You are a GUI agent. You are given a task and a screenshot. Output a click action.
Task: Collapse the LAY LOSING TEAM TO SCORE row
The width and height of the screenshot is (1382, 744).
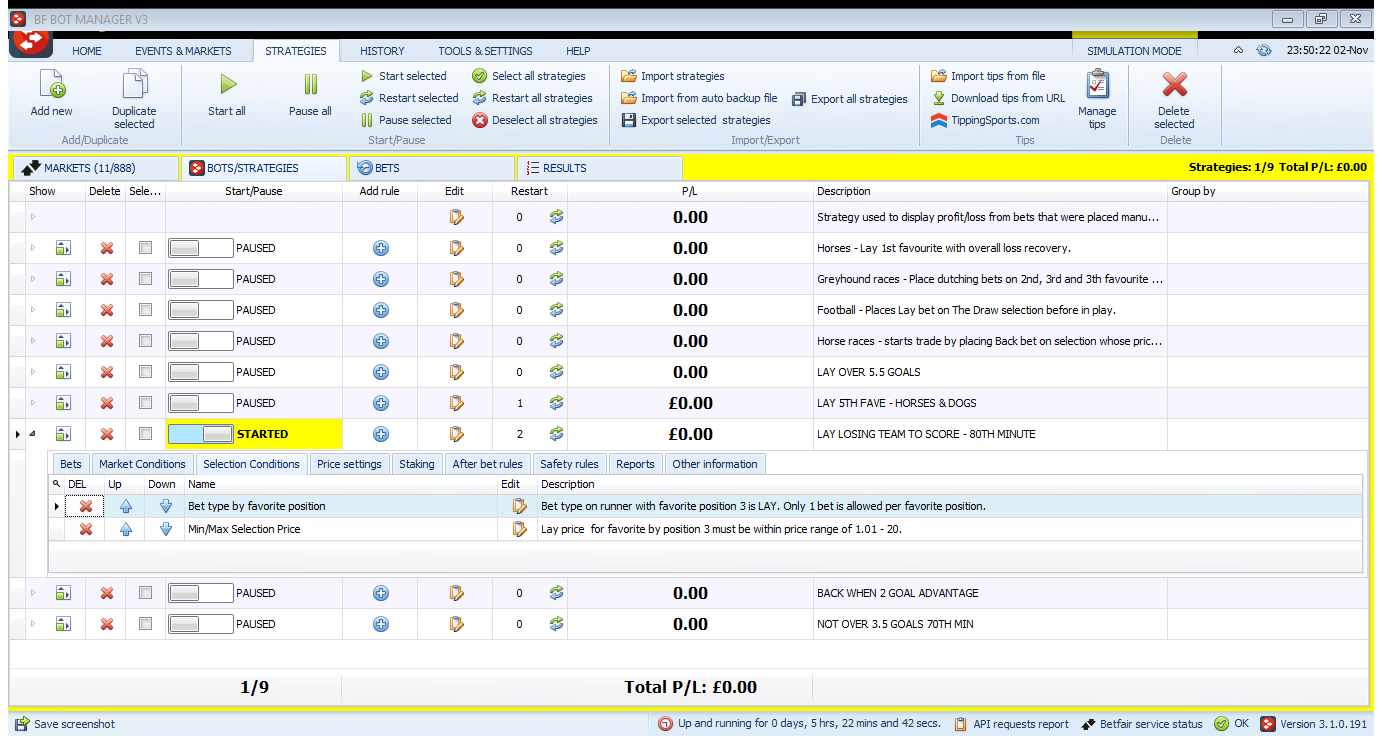[x=32, y=434]
